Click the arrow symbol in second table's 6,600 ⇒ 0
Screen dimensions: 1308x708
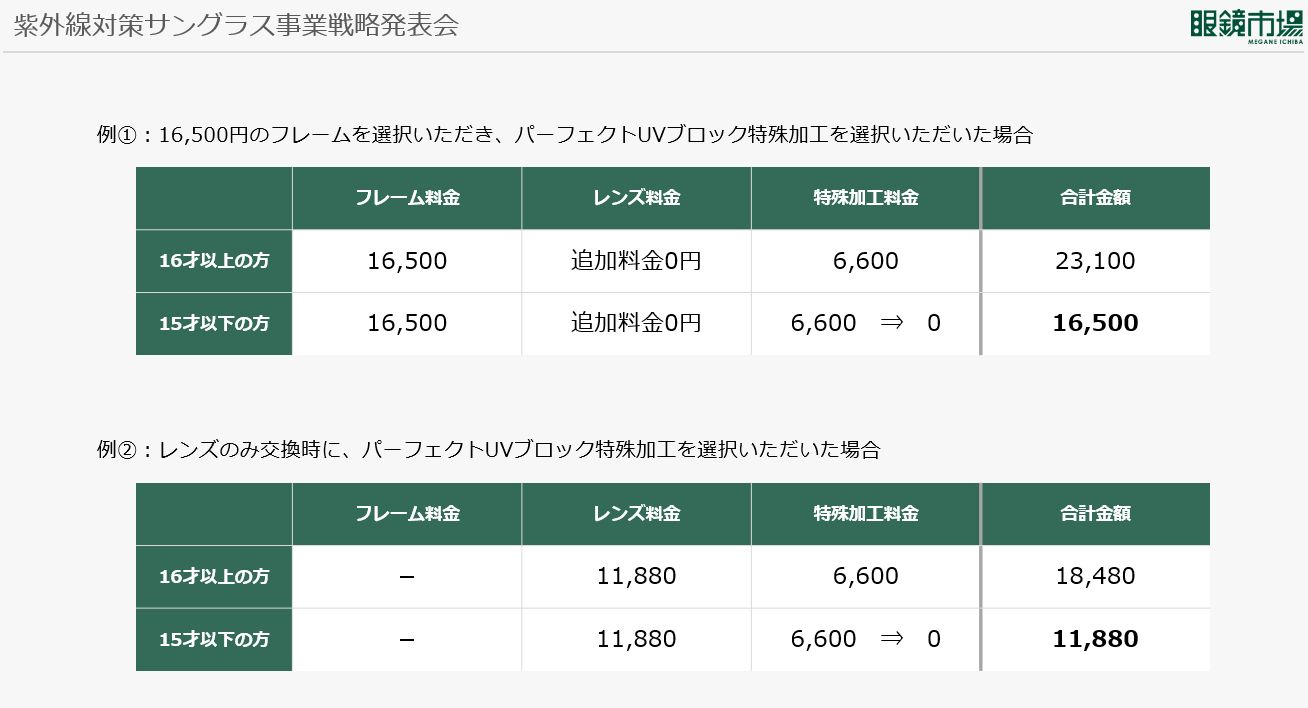coord(891,639)
